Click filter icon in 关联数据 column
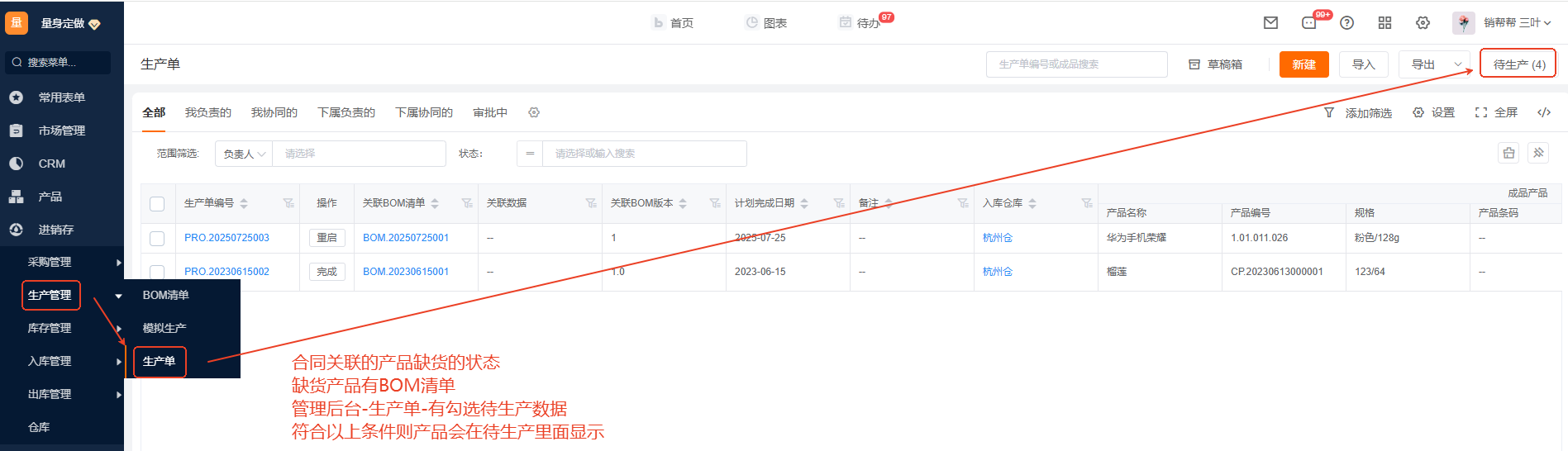 click(591, 203)
